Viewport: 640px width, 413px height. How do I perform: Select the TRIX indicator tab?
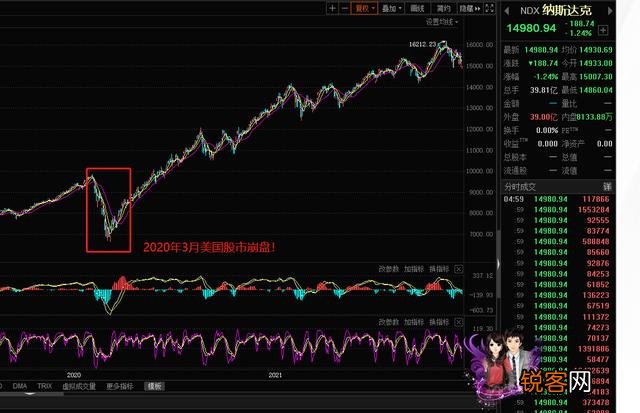[x=44, y=386]
